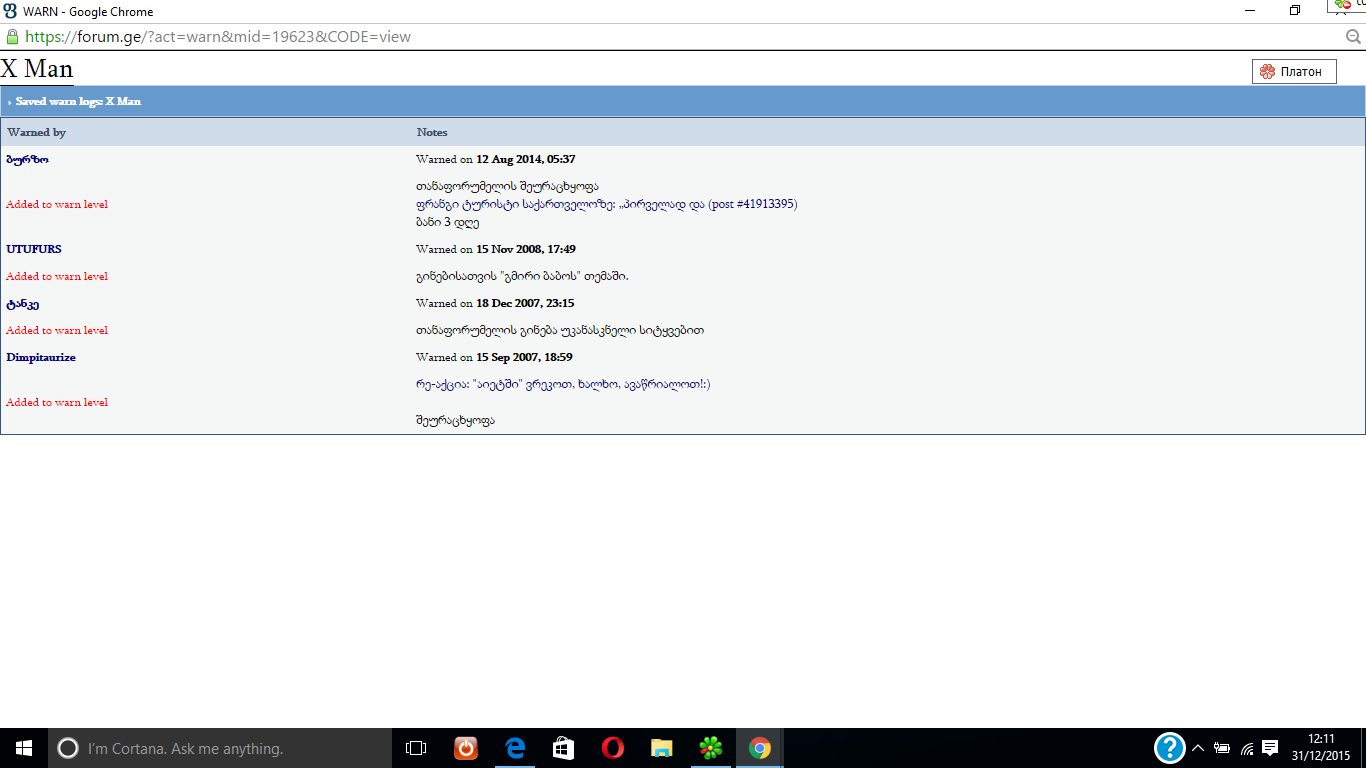Show hidden system tray icons
This screenshot has height=768, width=1366.
tap(1198, 748)
